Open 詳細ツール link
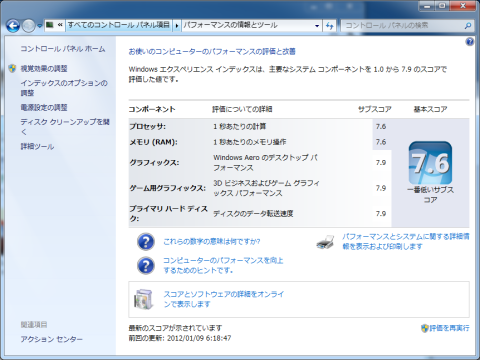Screen dimensions: 480x360 pos(37,146)
